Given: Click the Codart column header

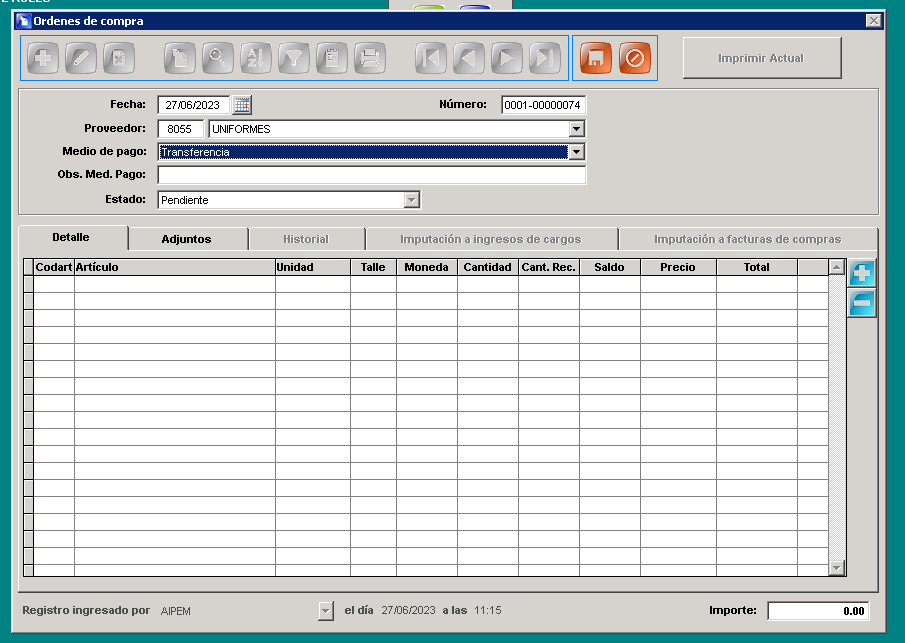Looking at the screenshot, I should 54,267.
